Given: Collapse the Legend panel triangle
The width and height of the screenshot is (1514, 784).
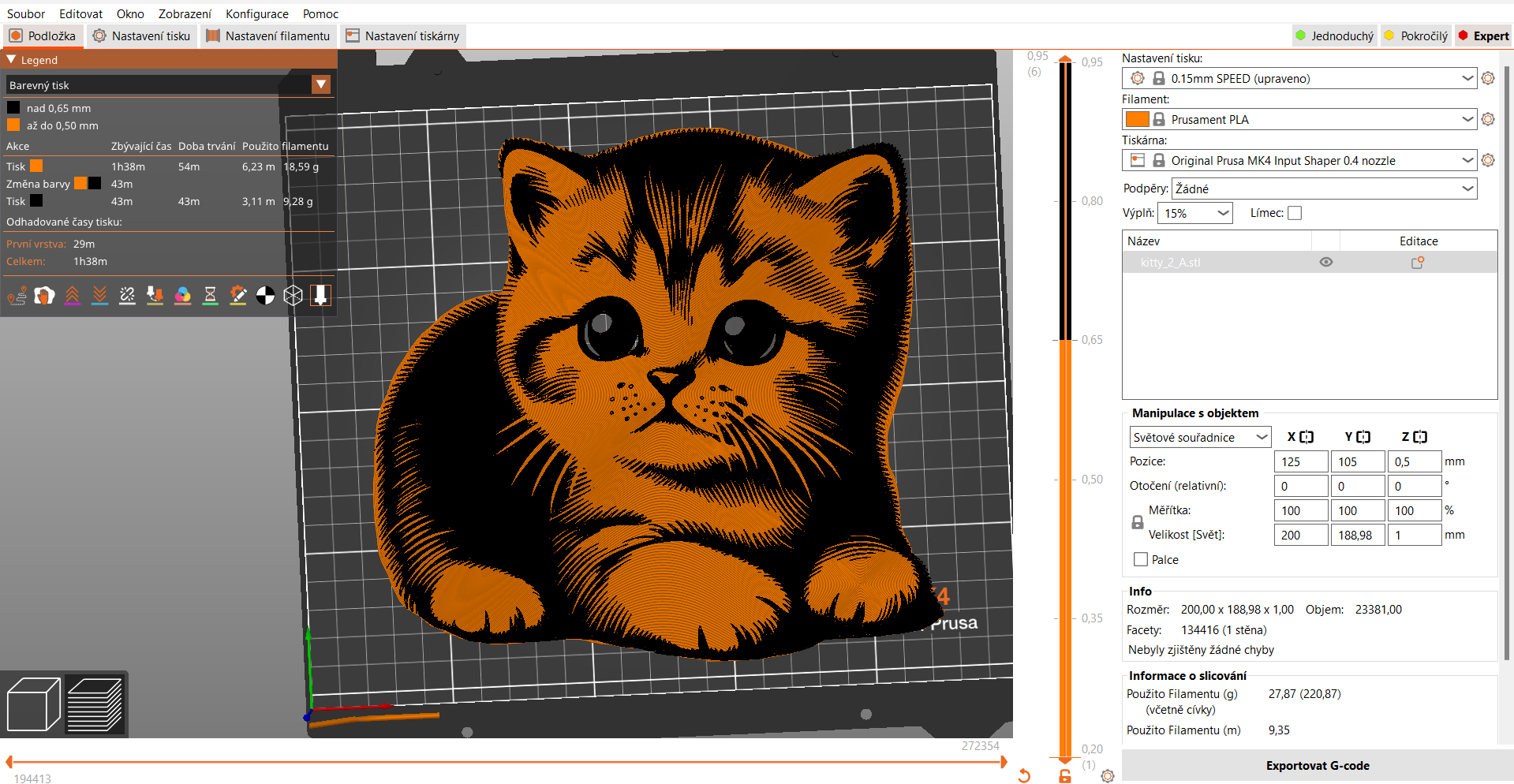Looking at the screenshot, I should 11,59.
